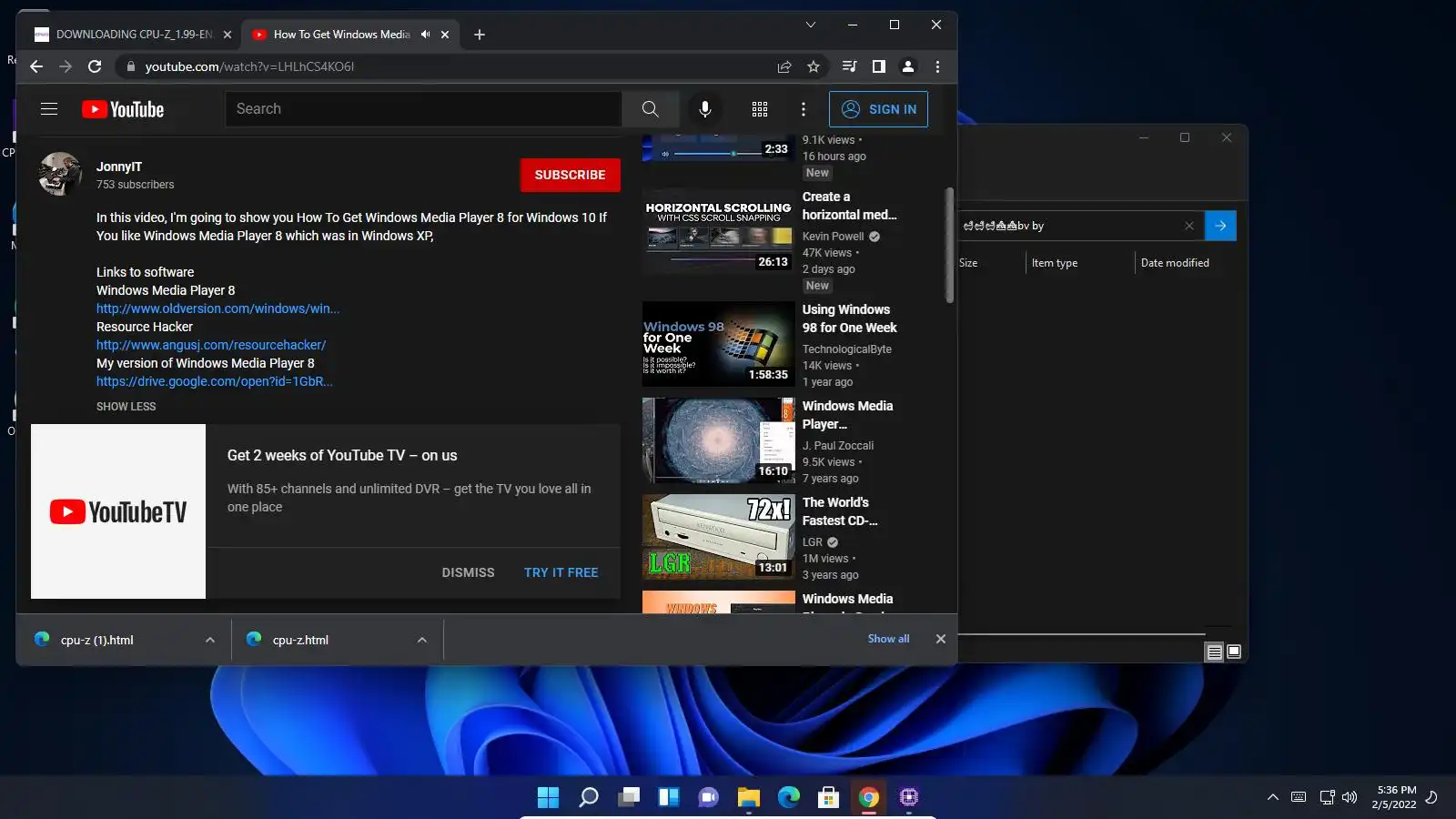Click the forward navigation arrow
Viewport: 1456px width, 819px height.
tap(66, 66)
